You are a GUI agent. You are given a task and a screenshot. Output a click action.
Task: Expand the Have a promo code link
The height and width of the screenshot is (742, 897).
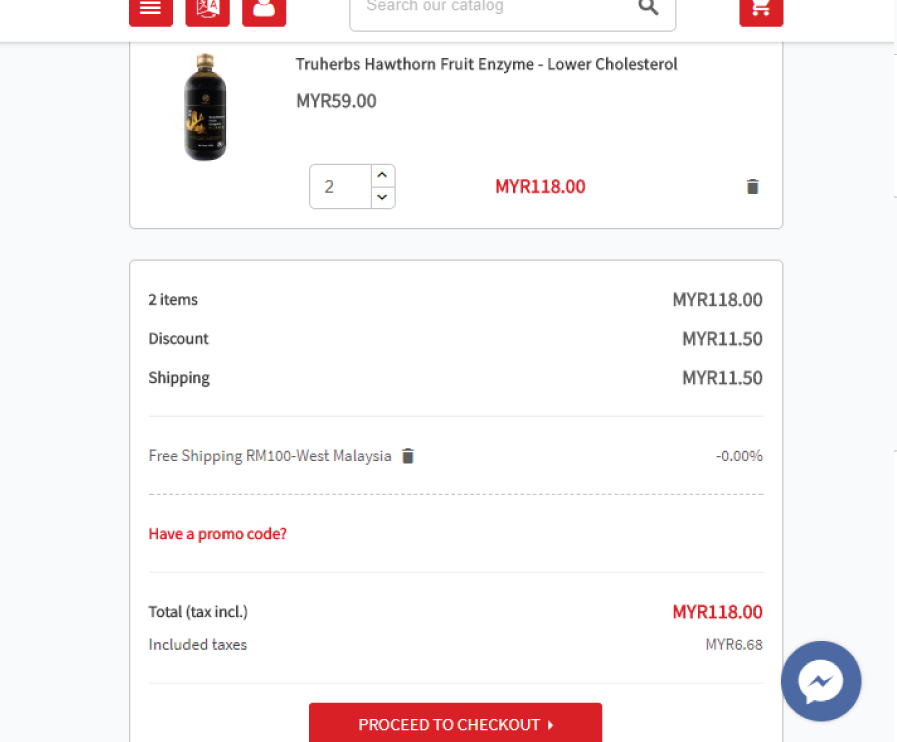(x=217, y=534)
